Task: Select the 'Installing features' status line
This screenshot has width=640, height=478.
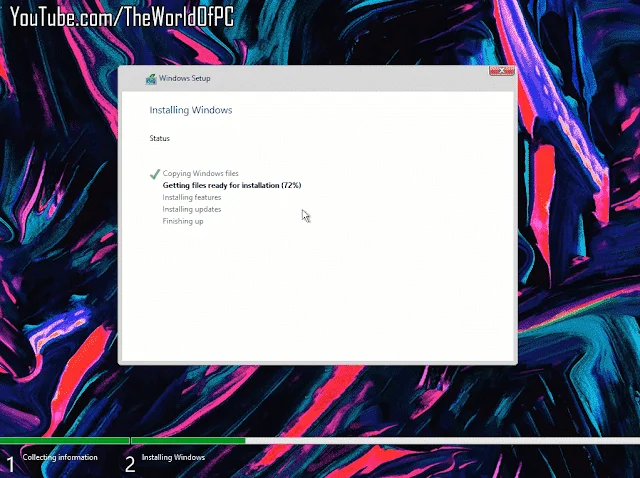Action: pyautogui.click(x=192, y=197)
